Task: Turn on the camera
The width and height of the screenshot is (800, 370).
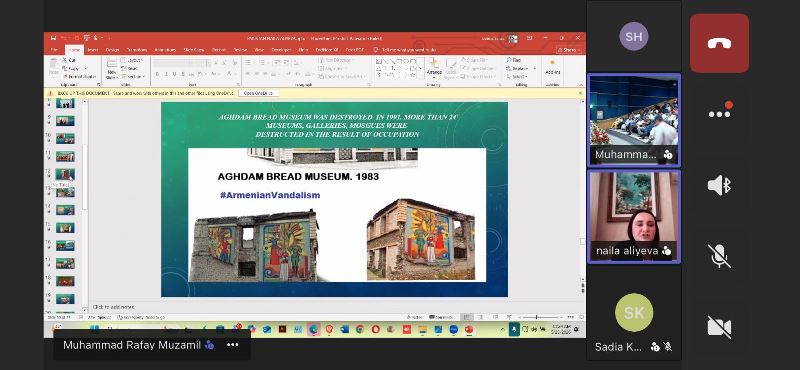Action: coord(719,327)
